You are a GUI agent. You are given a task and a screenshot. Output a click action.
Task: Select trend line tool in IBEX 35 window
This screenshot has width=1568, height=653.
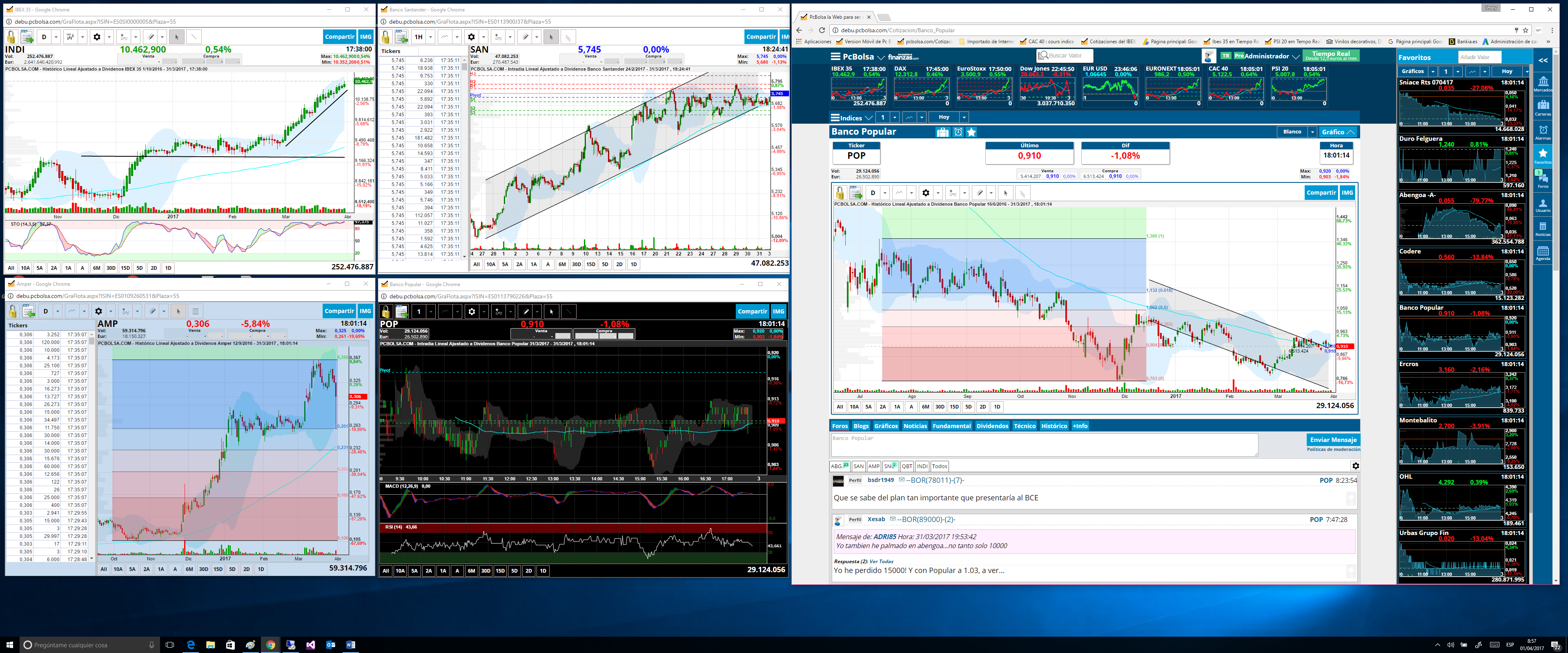(x=194, y=37)
